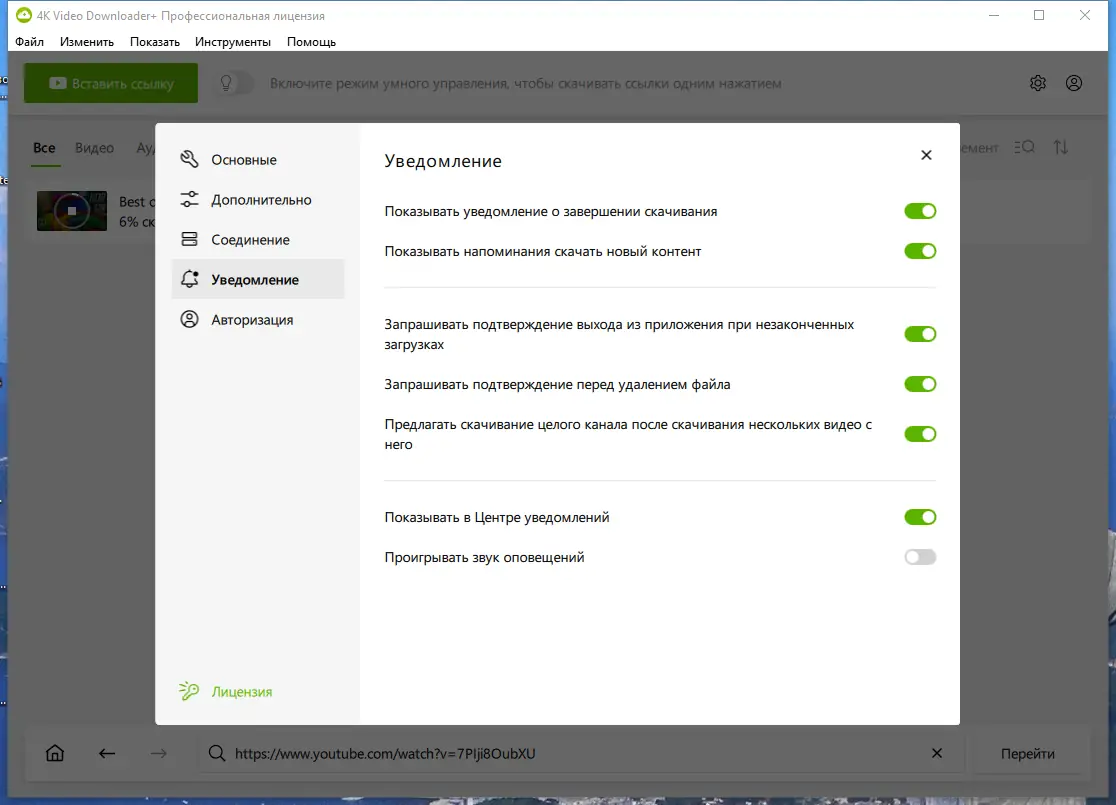
Task: Open the Авторизация settings section
Action: tap(252, 319)
